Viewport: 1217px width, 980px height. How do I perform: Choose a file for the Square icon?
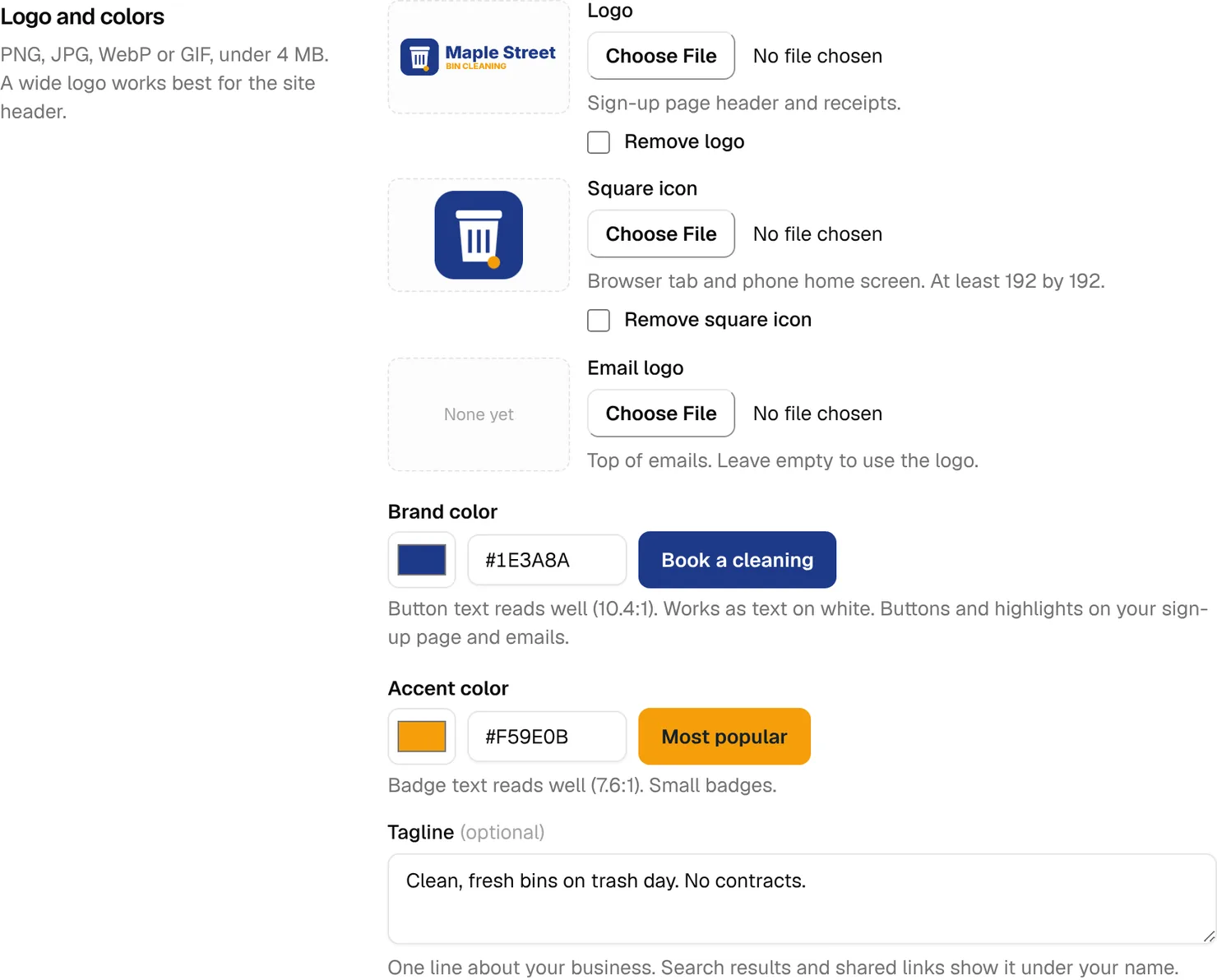coord(661,234)
